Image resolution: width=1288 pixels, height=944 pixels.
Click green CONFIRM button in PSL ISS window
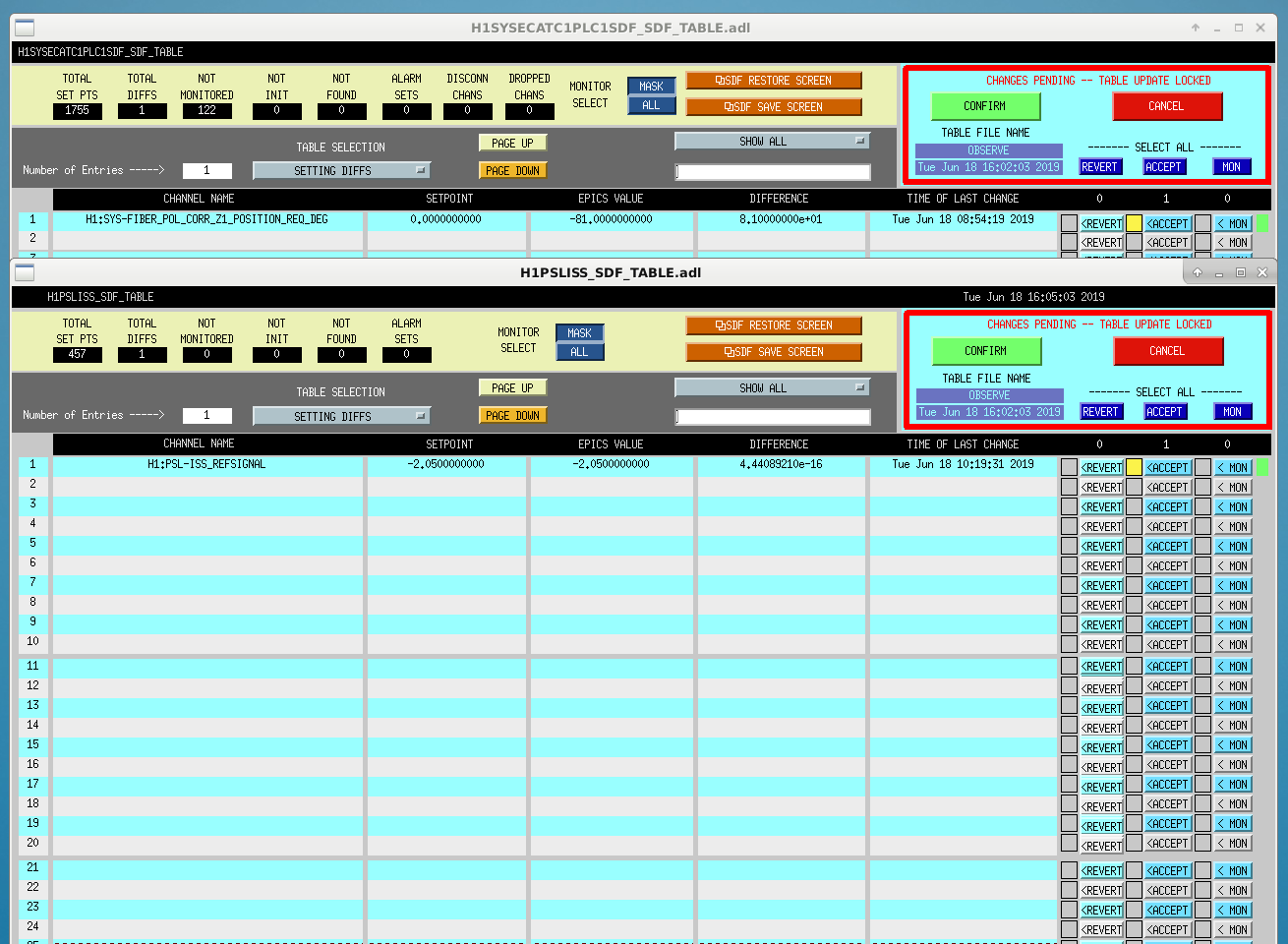point(985,351)
